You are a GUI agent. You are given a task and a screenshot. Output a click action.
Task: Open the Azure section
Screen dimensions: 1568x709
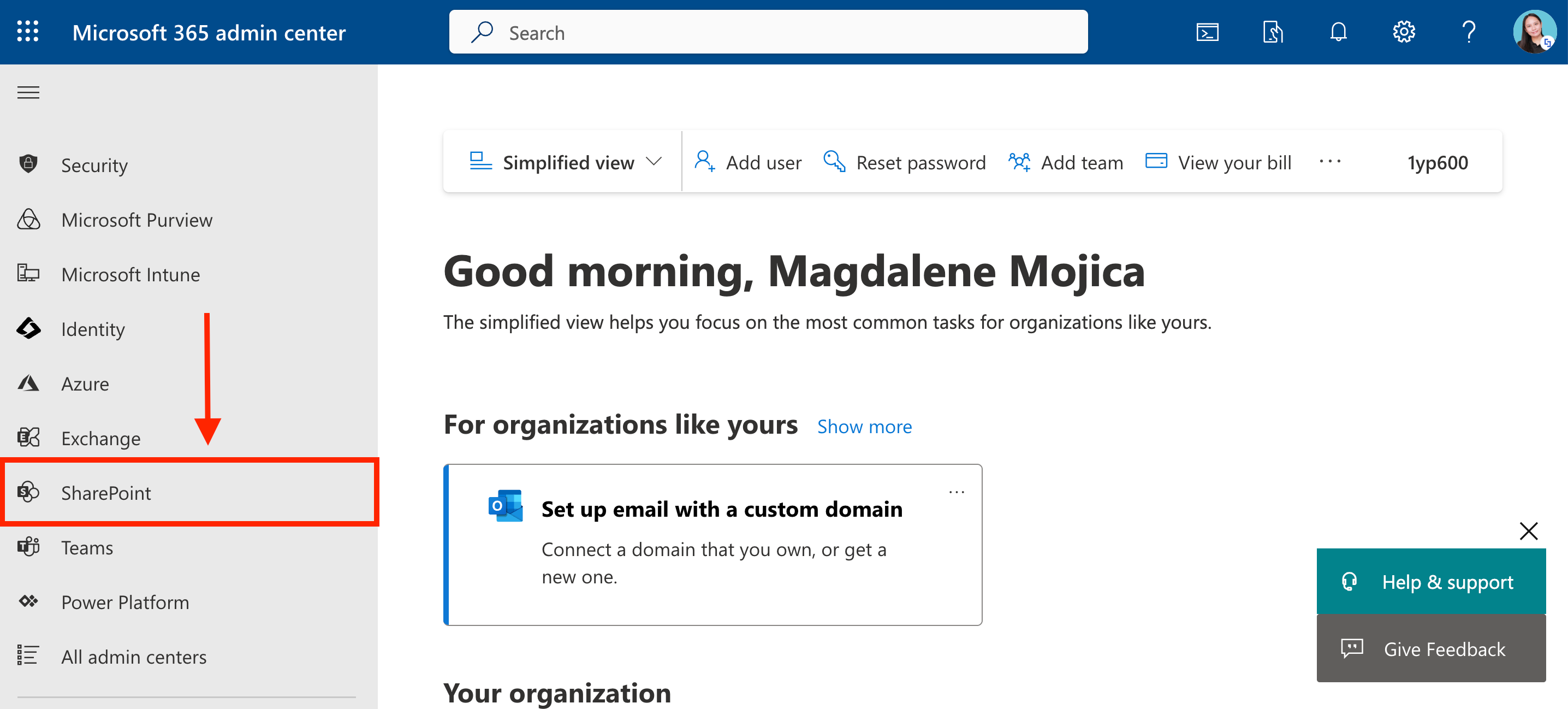[85, 383]
